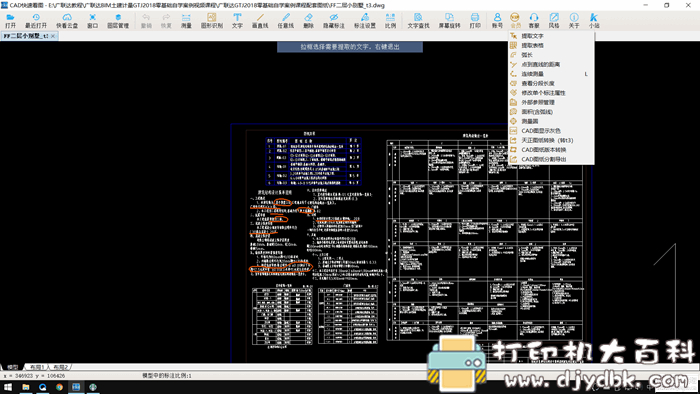The image size is (700, 394).
Task: Select the 弧长 arc length menu item
Action: click(551, 55)
